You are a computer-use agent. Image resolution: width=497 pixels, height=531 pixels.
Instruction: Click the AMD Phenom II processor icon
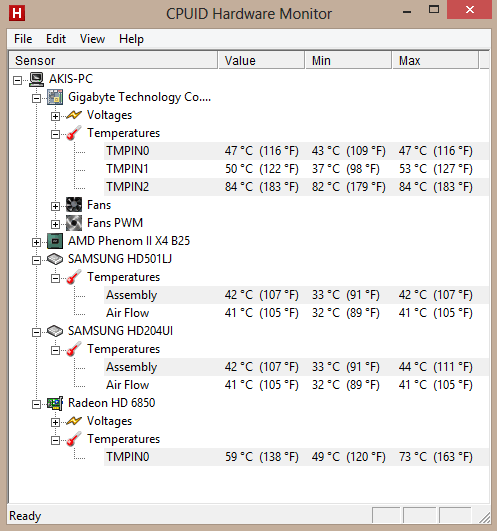pos(55,241)
